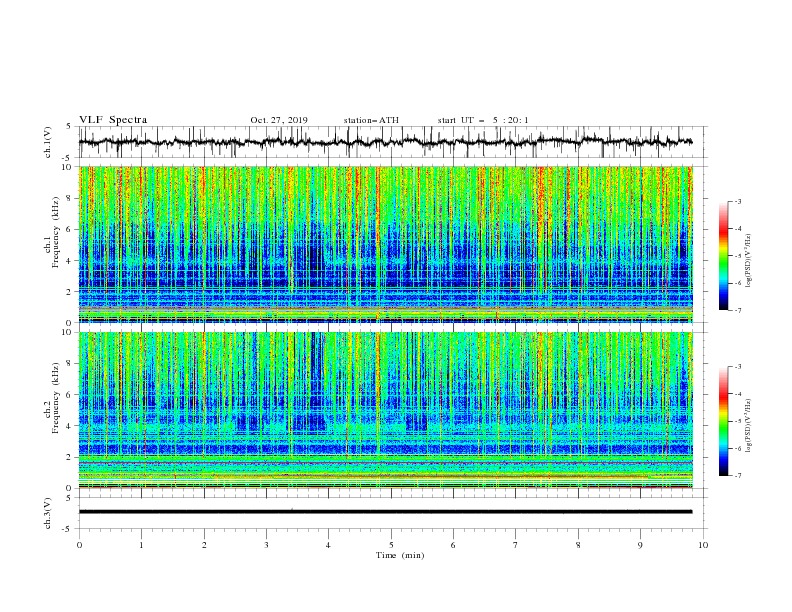Click the '-7' label on upper colorbar

pyautogui.click(x=737, y=310)
